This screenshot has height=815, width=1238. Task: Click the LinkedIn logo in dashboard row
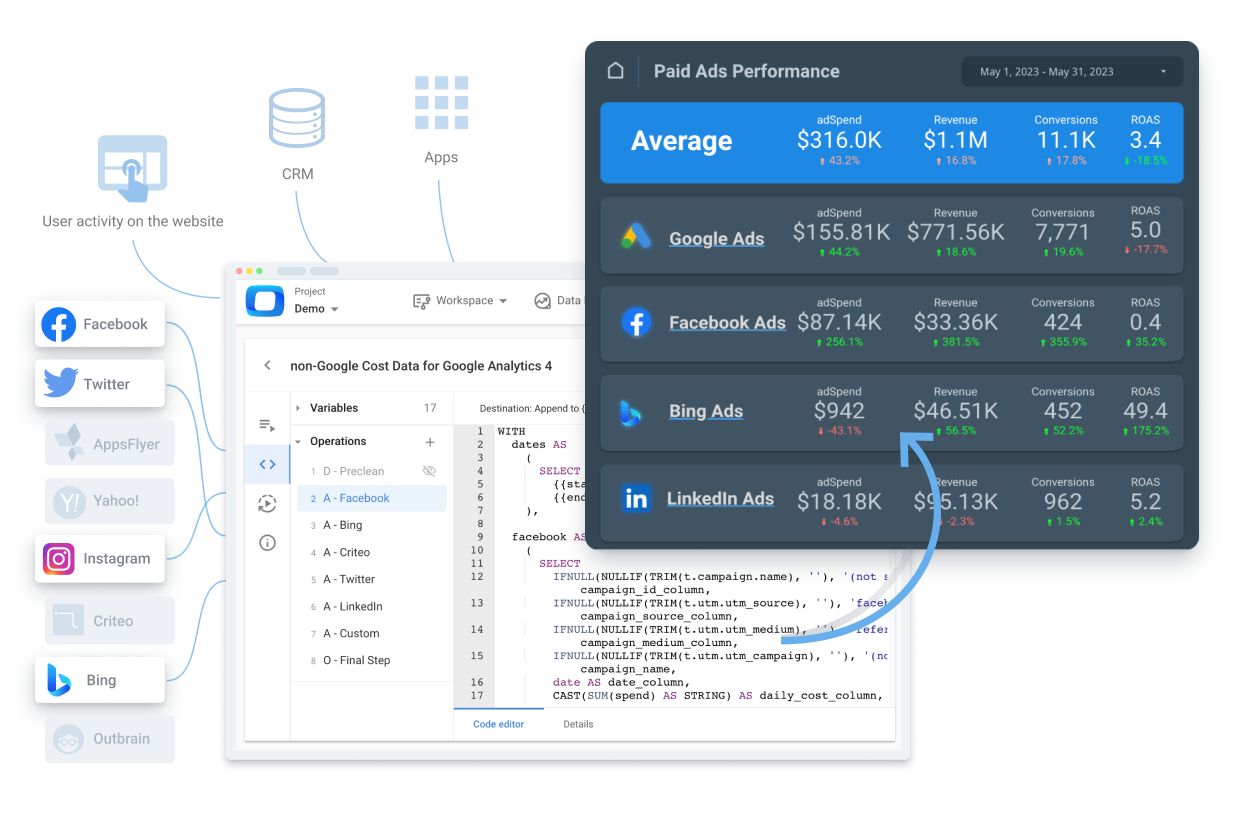[636, 498]
